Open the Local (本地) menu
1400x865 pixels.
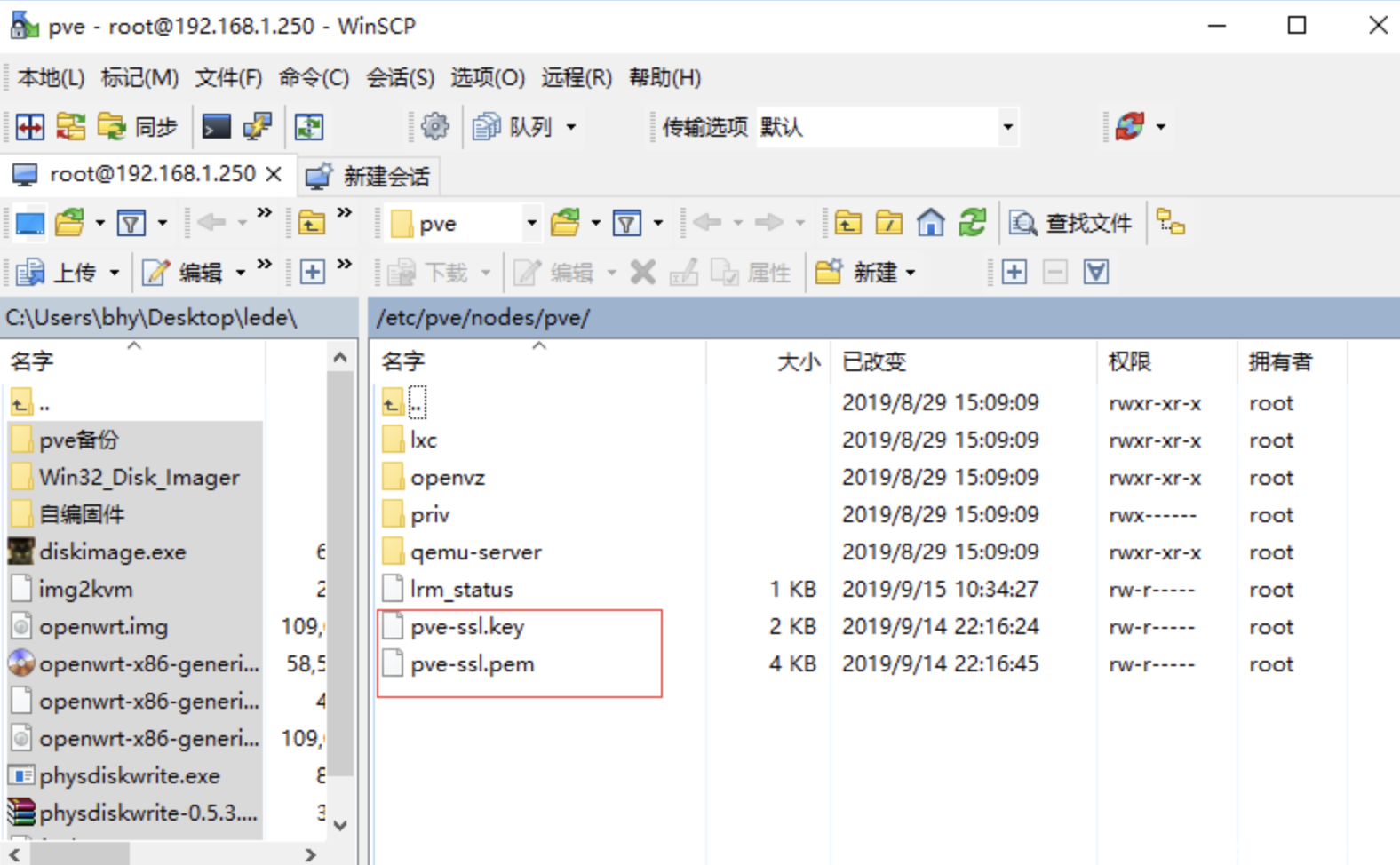[x=51, y=78]
